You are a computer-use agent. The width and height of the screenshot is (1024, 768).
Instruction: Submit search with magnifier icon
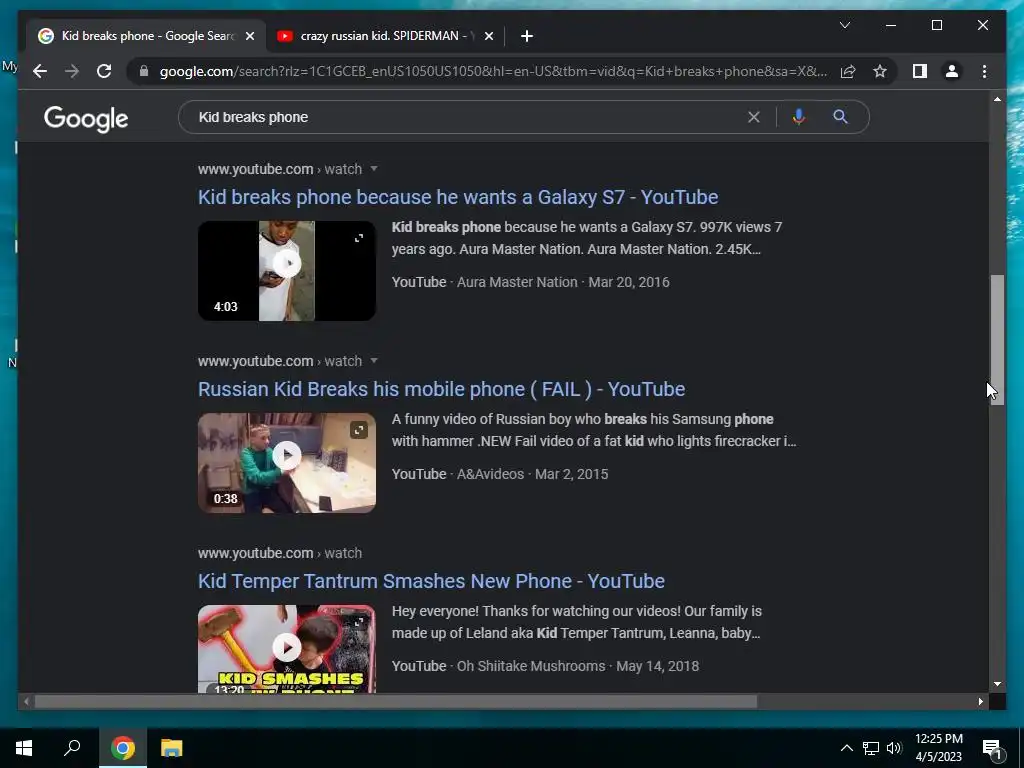[840, 117]
